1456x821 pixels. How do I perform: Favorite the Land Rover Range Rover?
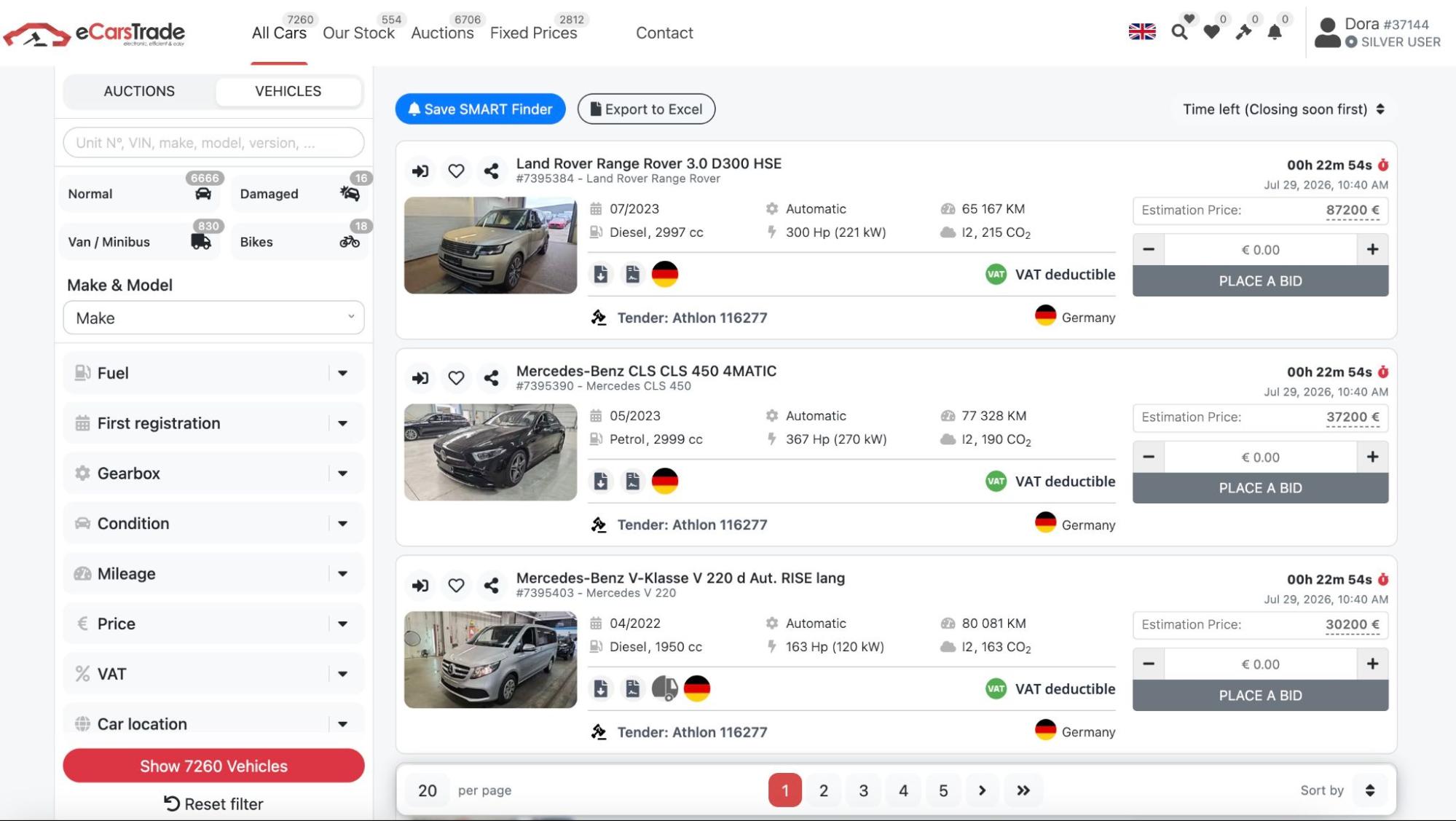coord(456,171)
